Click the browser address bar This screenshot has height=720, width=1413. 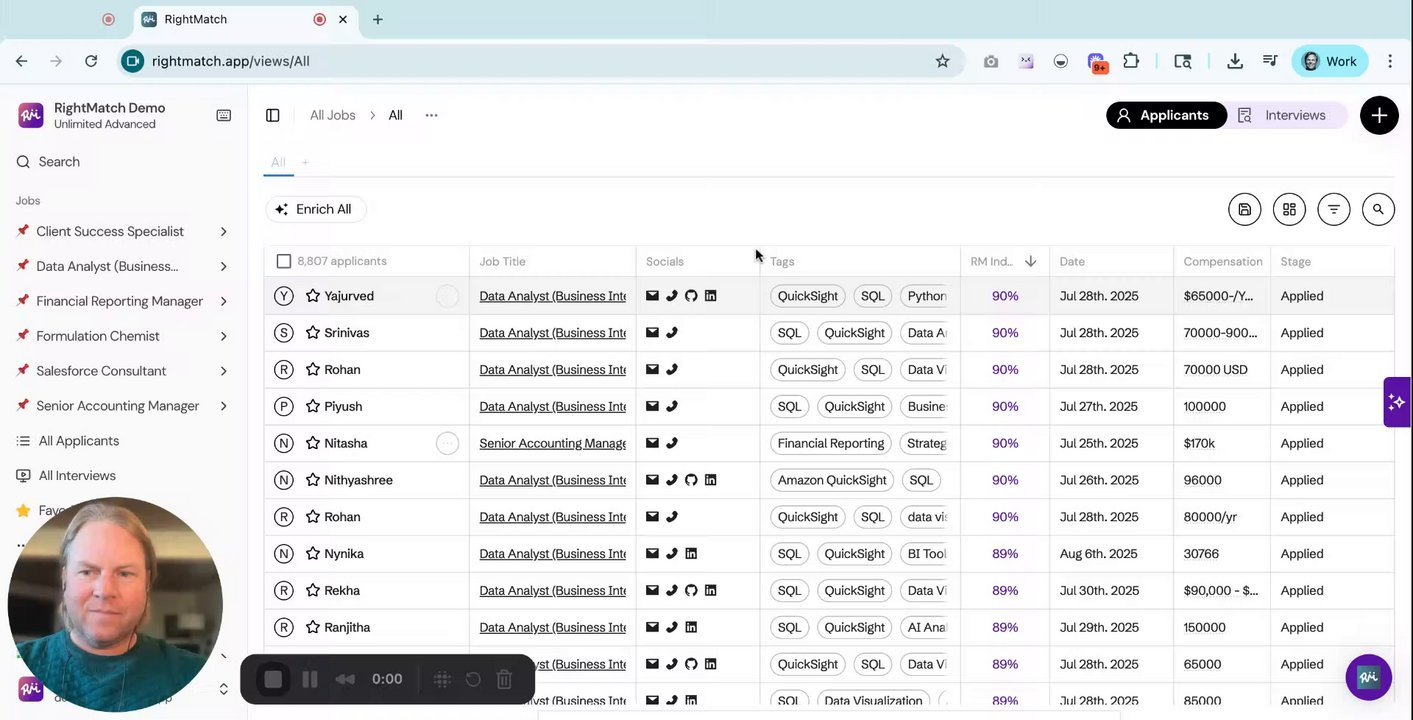(x=540, y=61)
